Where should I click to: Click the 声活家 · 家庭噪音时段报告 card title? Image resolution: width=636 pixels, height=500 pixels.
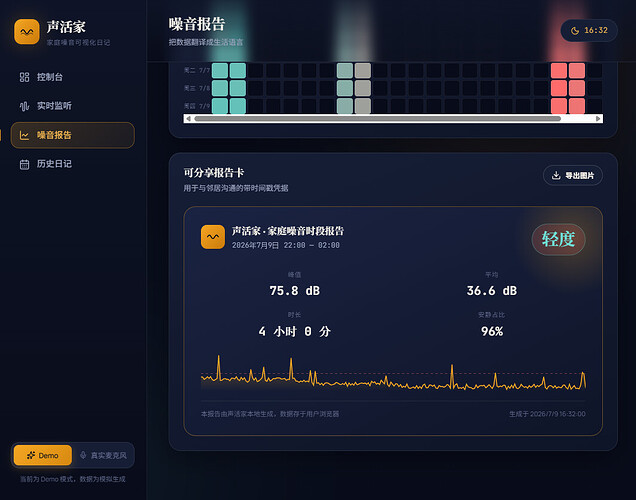coord(288,231)
